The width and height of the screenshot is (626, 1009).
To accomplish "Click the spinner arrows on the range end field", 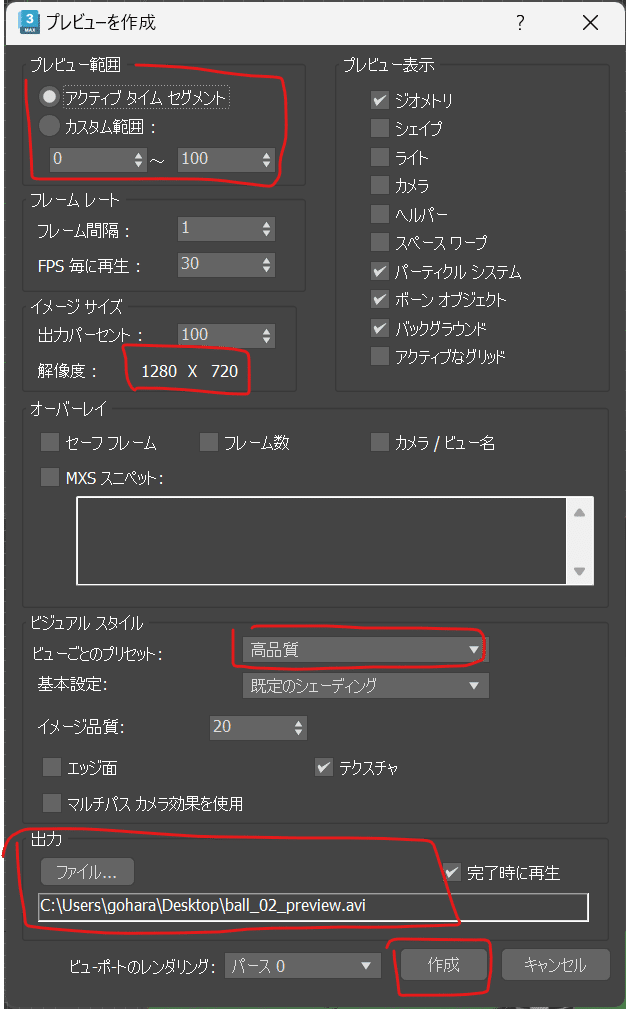I will (x=267, y=160).
